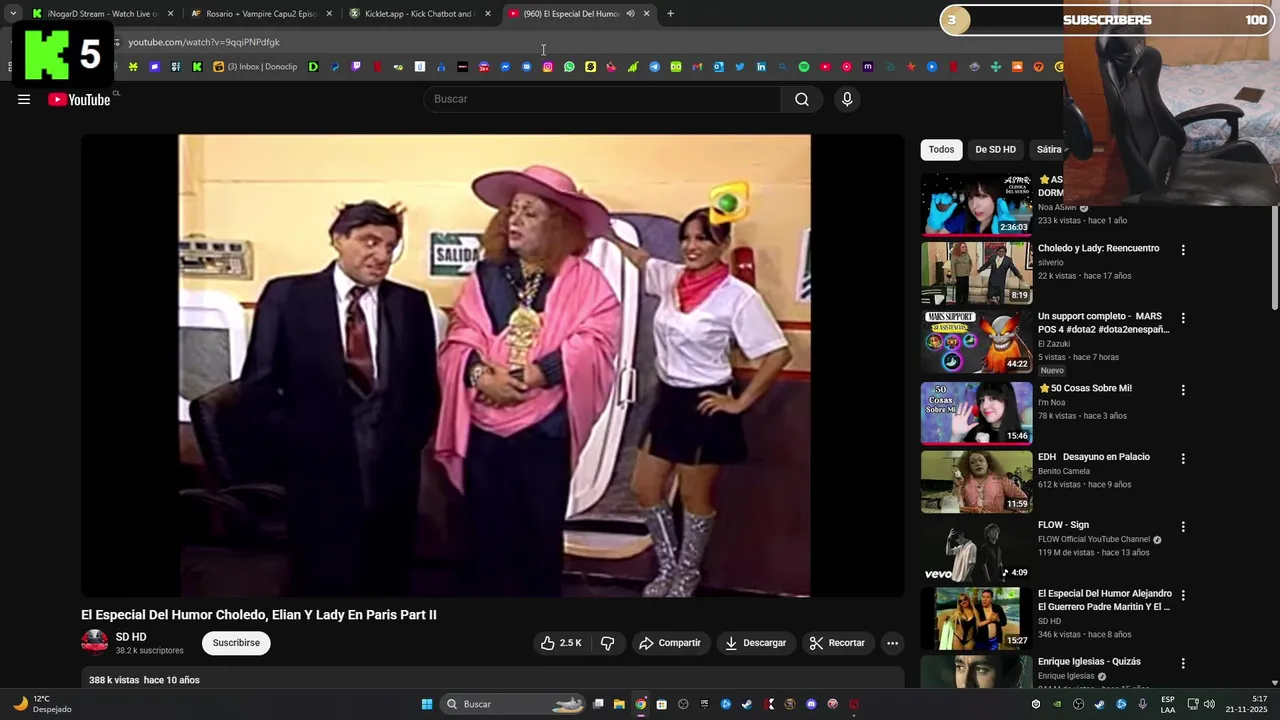Open Un support completo MARS thumbnail
This screenshot has width=1280, height=720.
point(976,342)
